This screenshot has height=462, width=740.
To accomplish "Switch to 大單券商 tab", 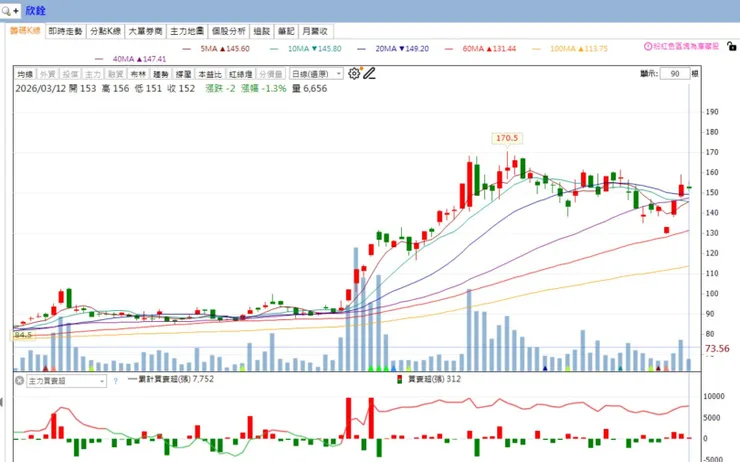I will (145, 31).
